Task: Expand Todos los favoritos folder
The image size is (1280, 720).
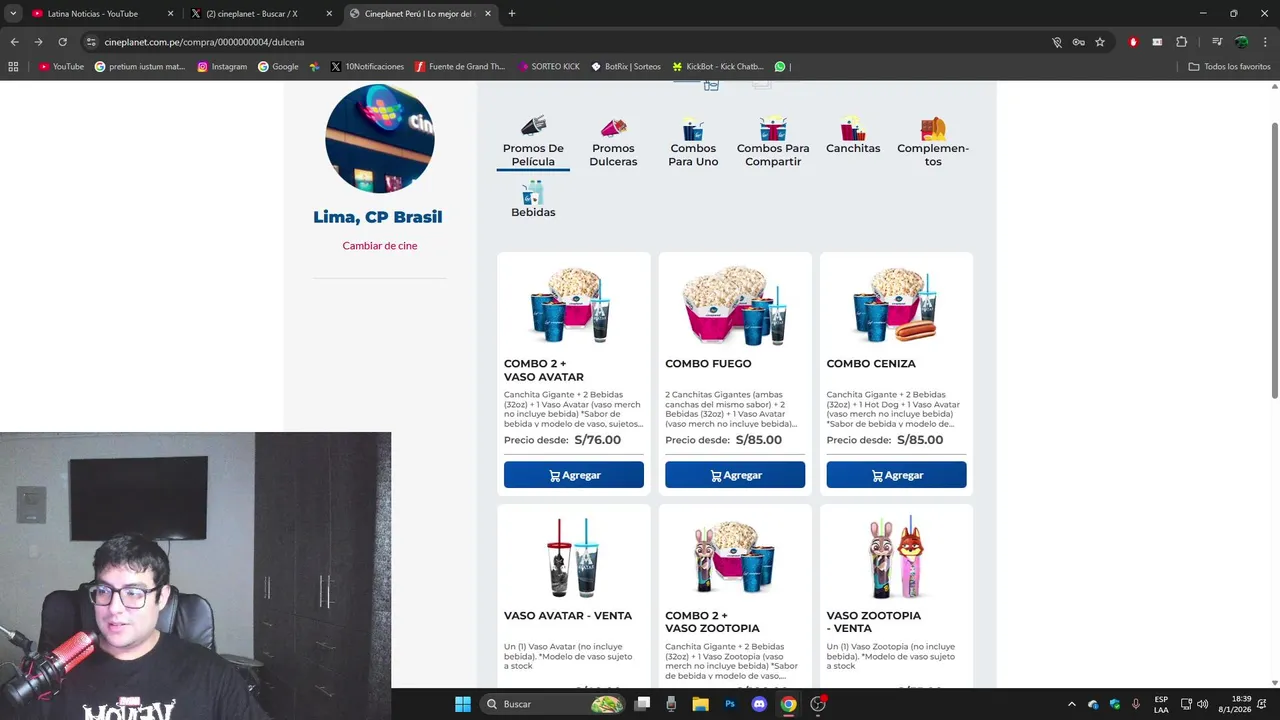Action: (x=1229, y=67)
